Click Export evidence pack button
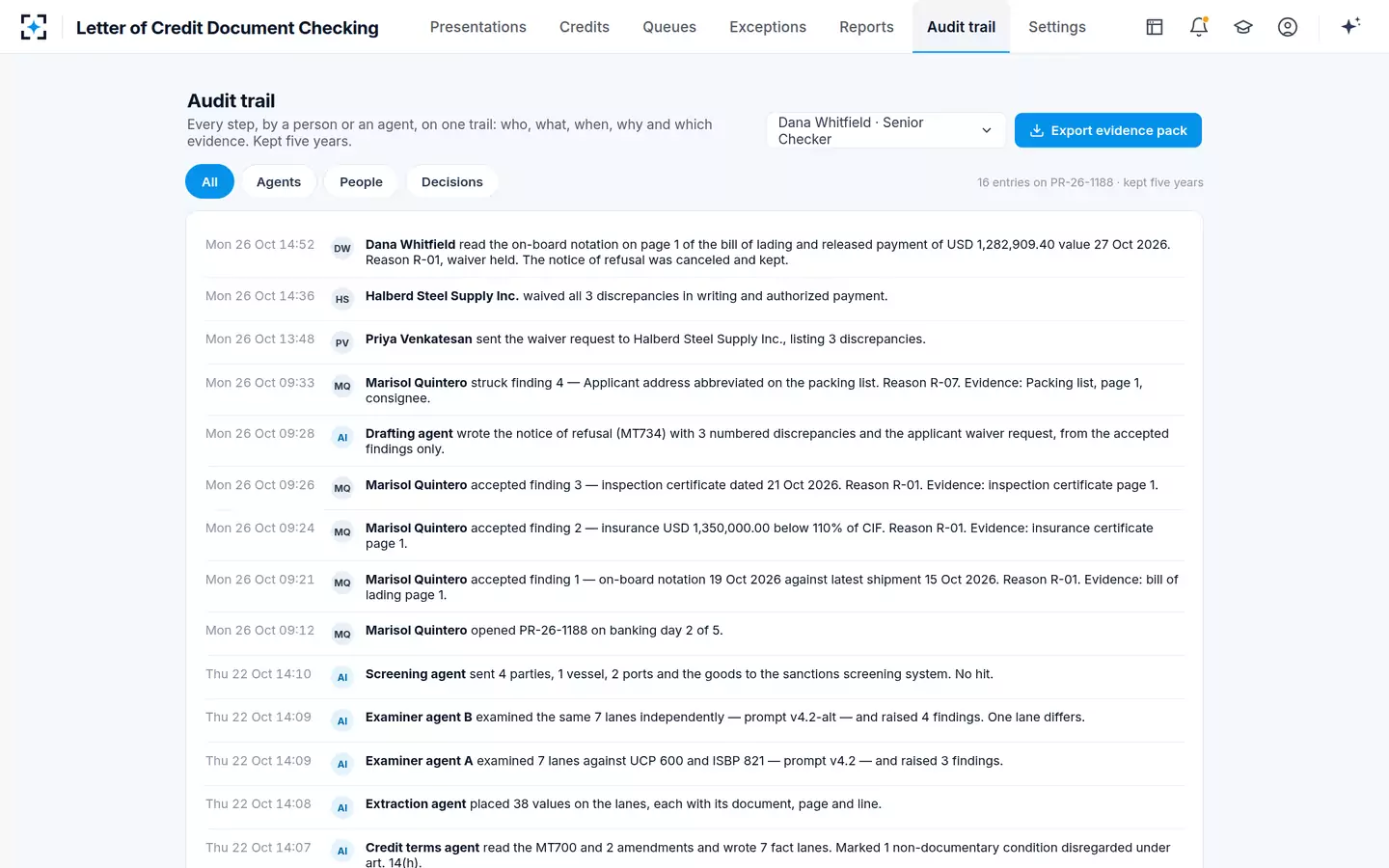 [1108, 130]
